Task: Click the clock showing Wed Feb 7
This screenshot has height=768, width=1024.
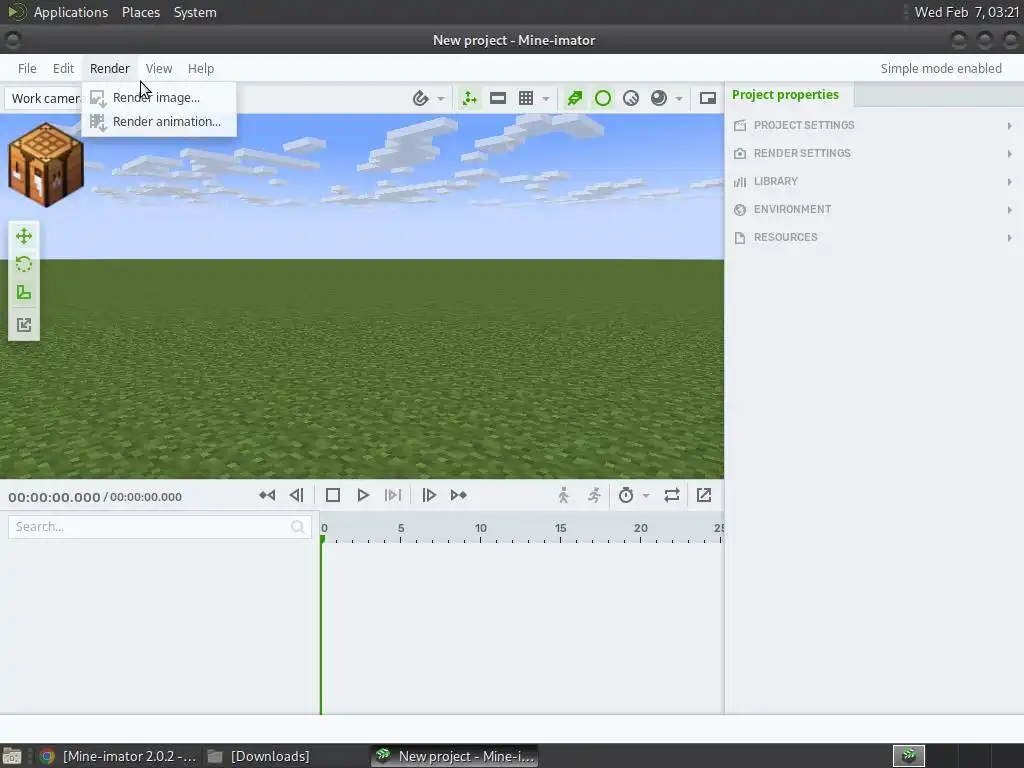Action: tap(967, 12)
